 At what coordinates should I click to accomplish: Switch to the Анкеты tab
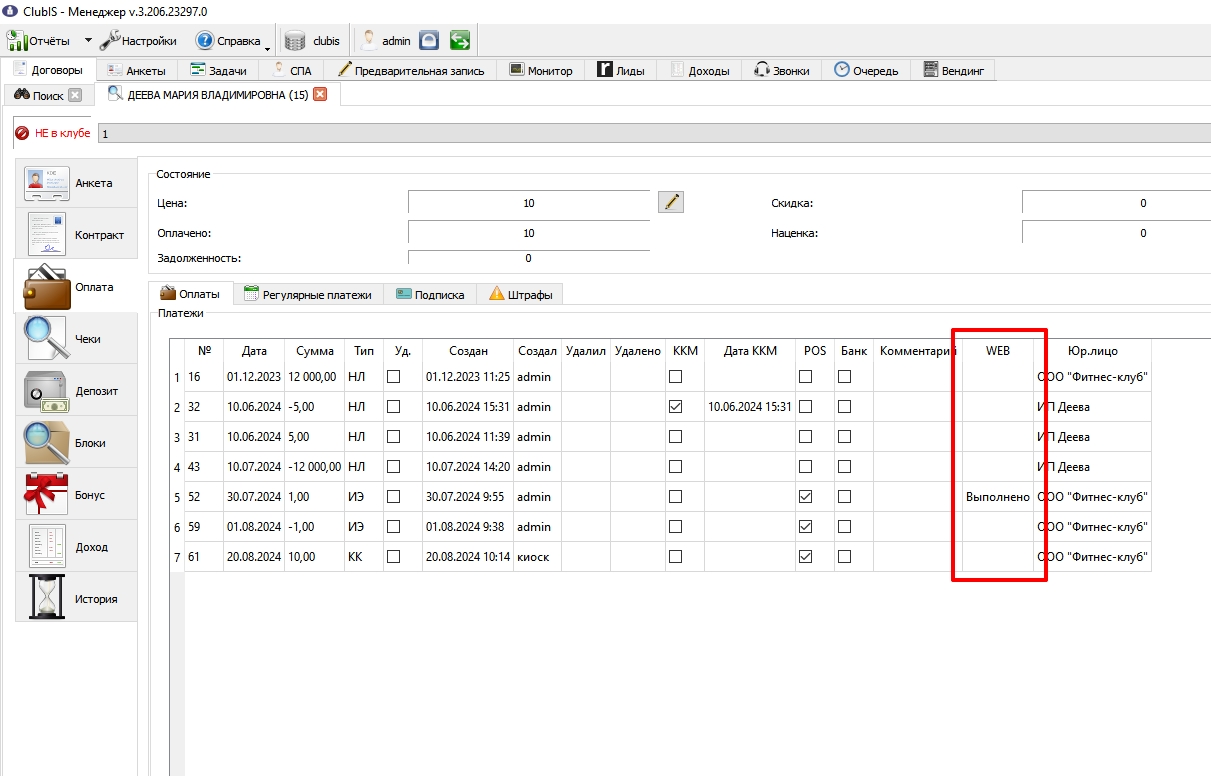138,71
